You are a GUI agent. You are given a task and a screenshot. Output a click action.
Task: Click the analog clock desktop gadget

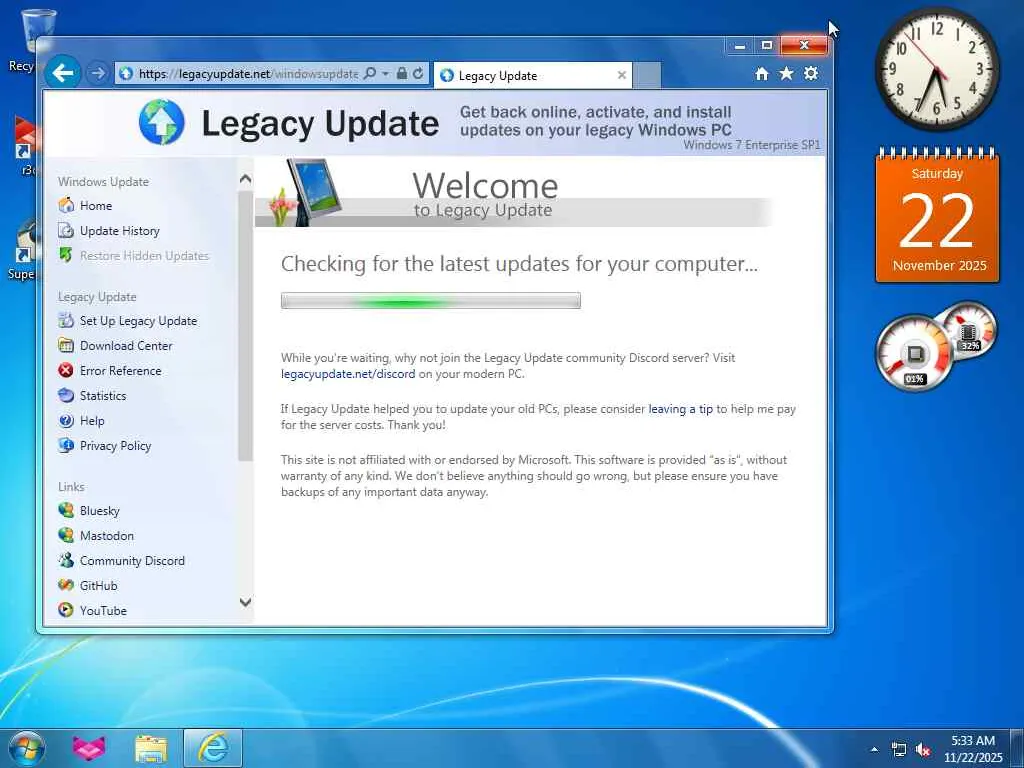937,69
